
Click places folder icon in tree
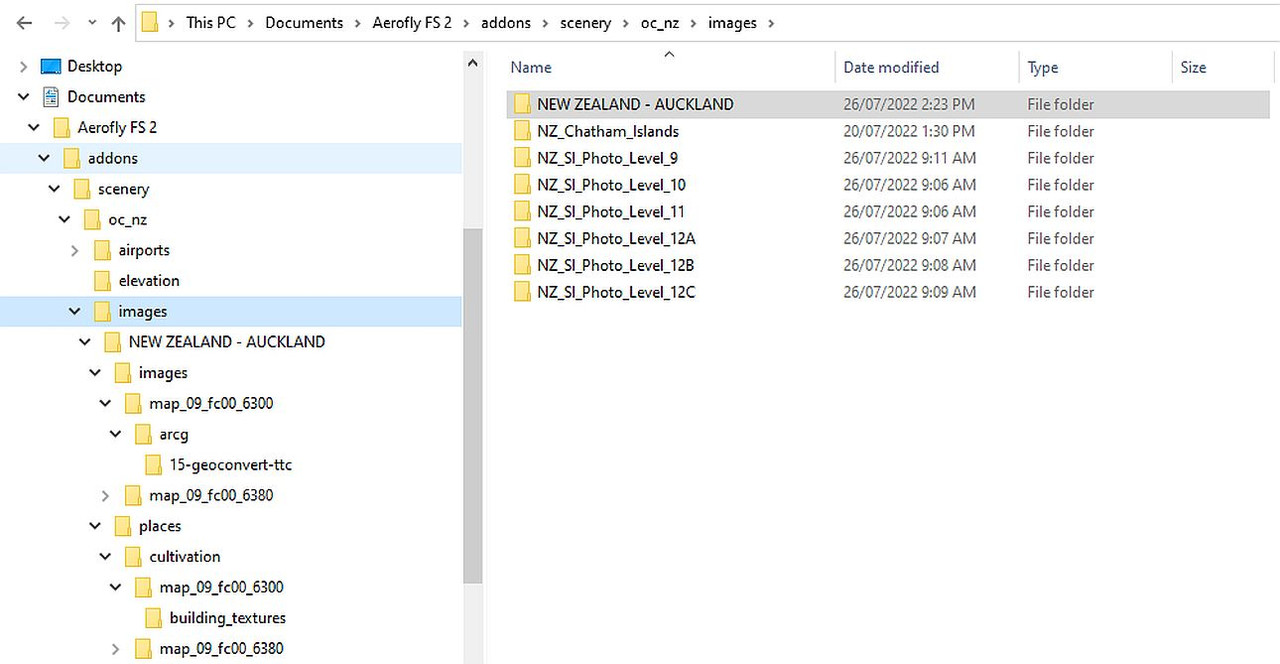click(123, 526)
